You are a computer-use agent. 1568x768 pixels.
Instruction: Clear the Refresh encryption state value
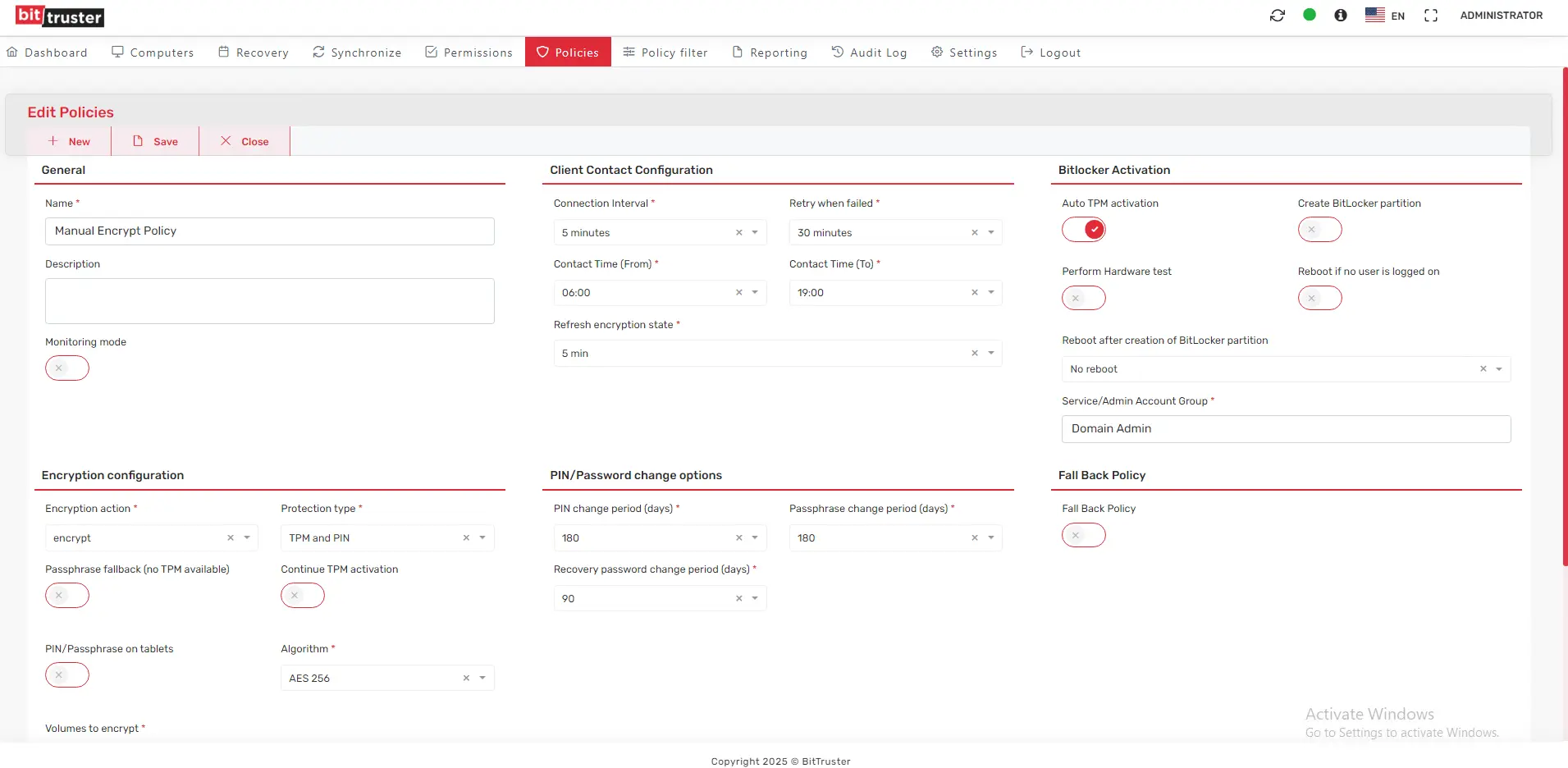click(973, 353)
